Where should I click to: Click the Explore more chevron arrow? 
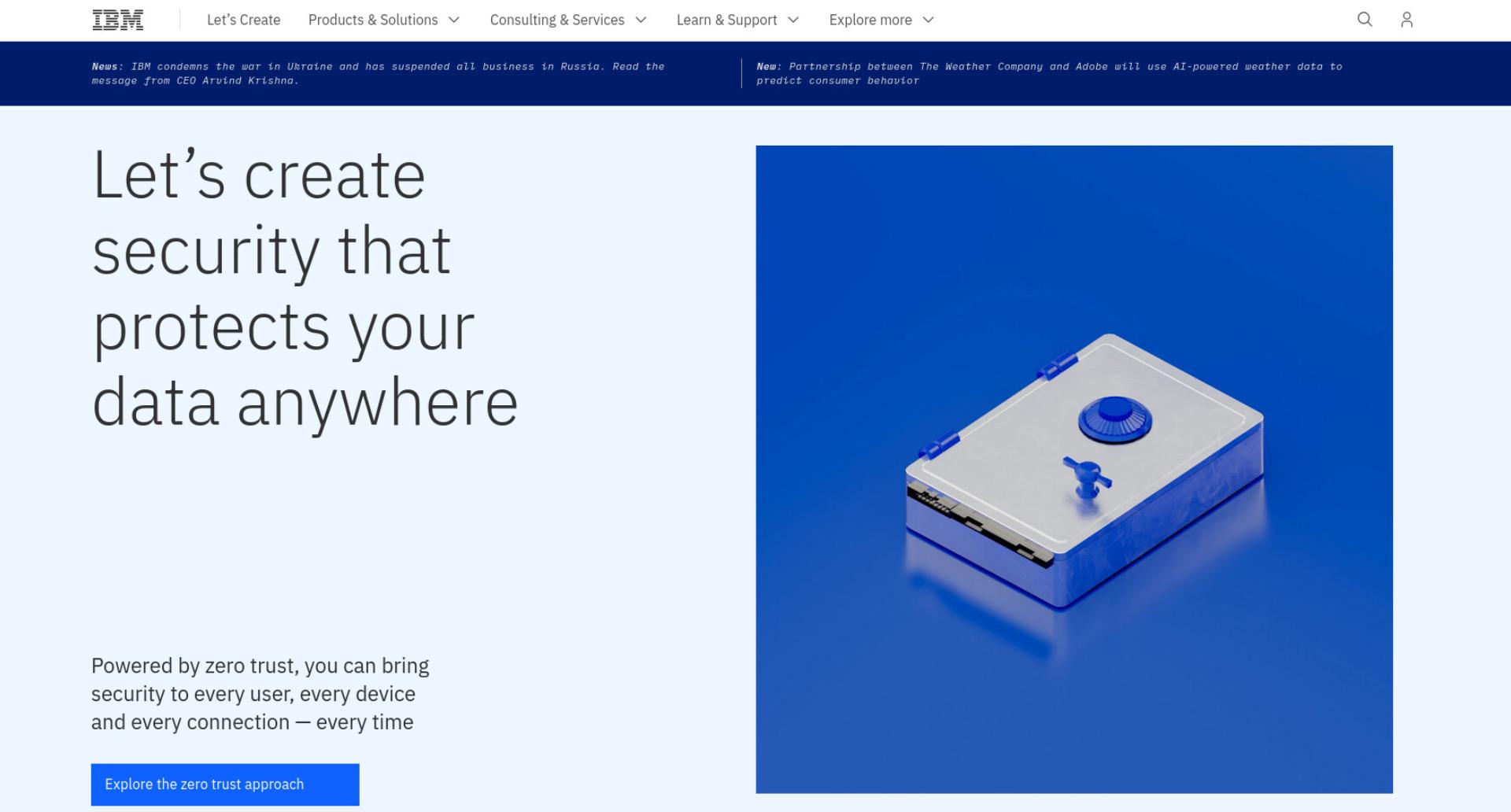928,20
